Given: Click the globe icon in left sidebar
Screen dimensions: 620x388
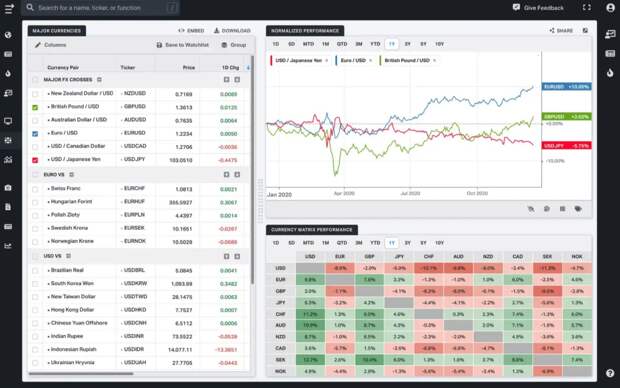Looking at the screenshot, I should pyautogui.click(x=8, y=35).
